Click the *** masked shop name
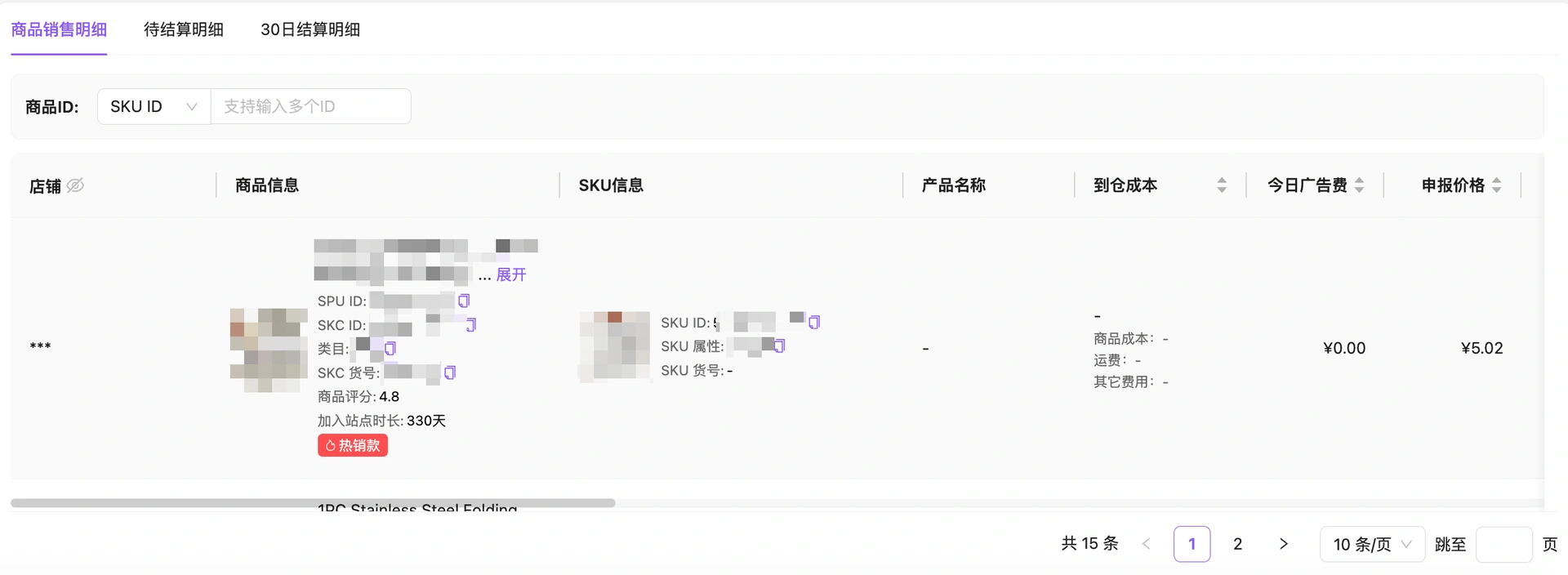This screenshot has height=575, width=1568. tap(40, 347)
